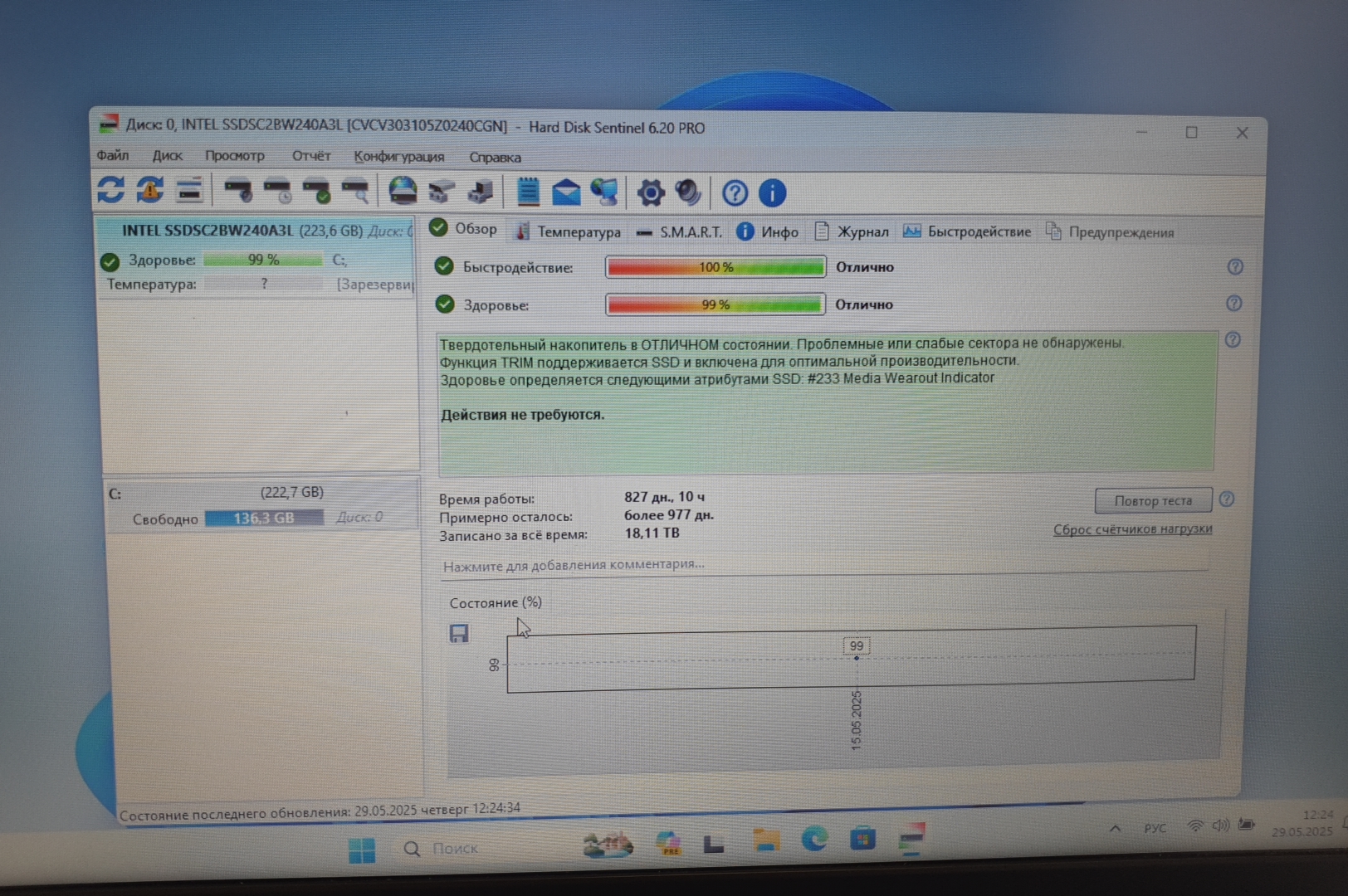Image resolution: width=1348 pixels, height=896 pixels.
Task: Click the text 827 дн., 10 ч
Action: (664, 497)
